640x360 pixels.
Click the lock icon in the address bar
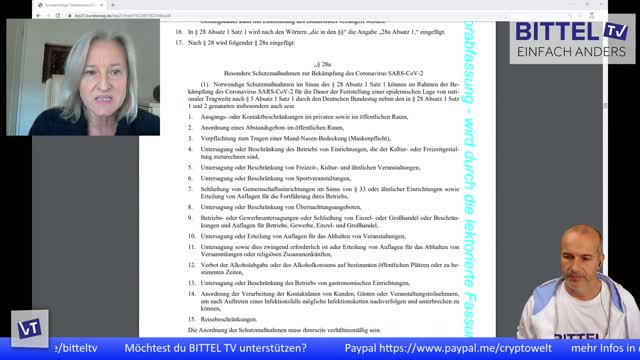pos(70,16)
